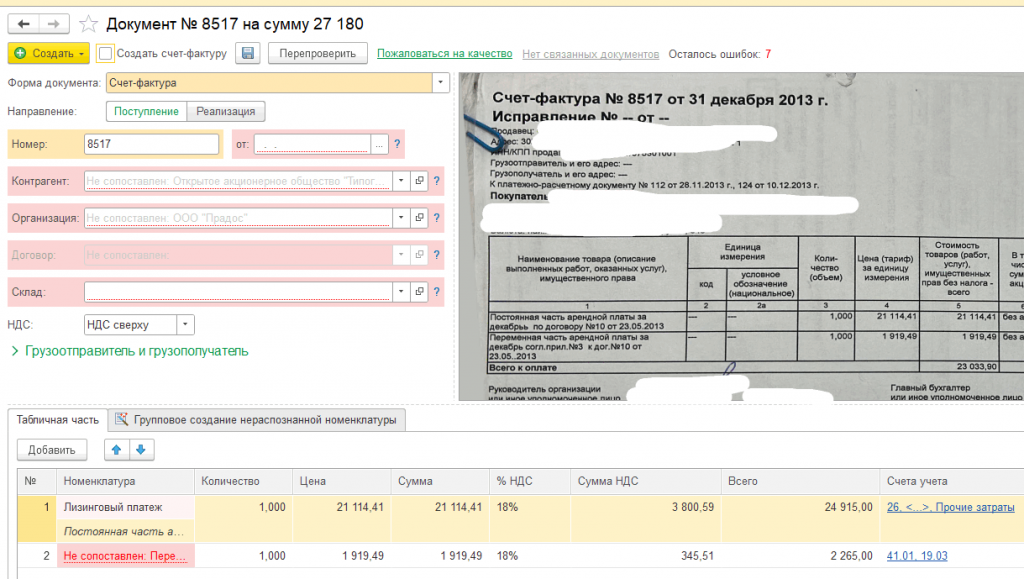Open the Контрагент dropdown list
The width and height of the screenshot is (1024, 579).
tap(401, 181)
